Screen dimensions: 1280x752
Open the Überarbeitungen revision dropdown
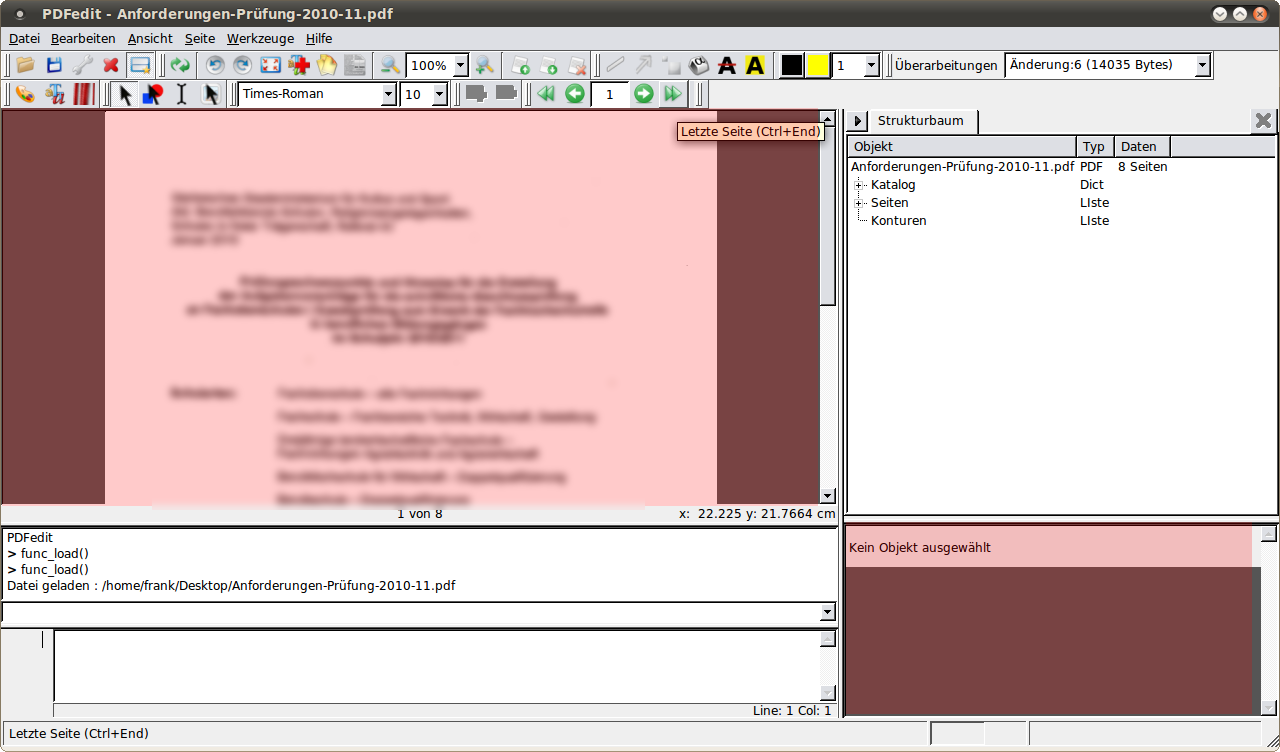(1202, 65)
